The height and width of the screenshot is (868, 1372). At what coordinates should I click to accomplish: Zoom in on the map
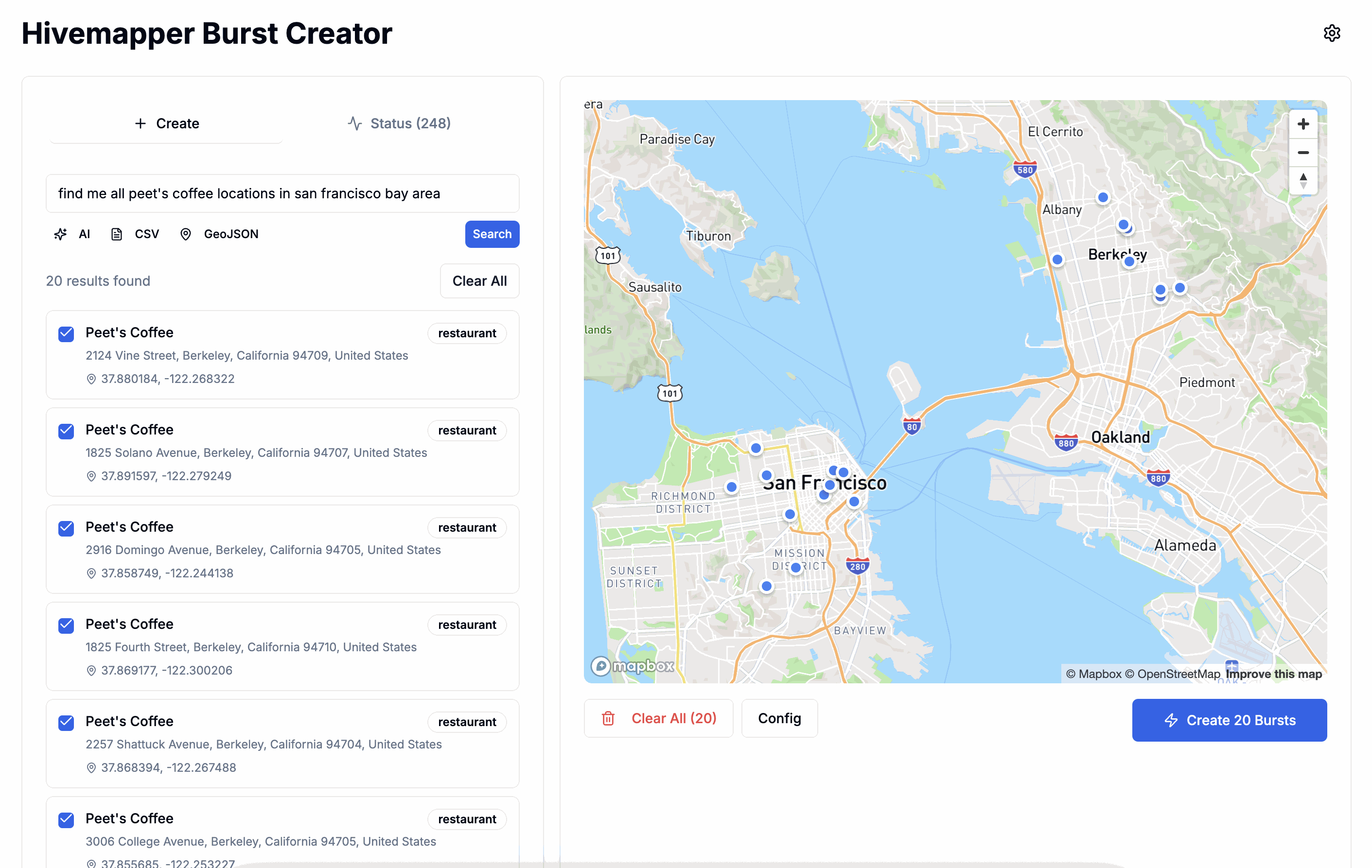[1302, 124]
